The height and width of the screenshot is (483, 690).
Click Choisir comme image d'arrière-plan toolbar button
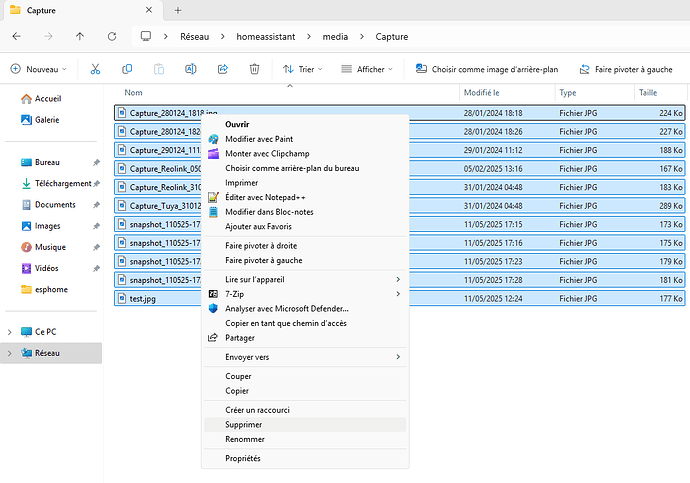pyautogui.click(x=487, y=69)
